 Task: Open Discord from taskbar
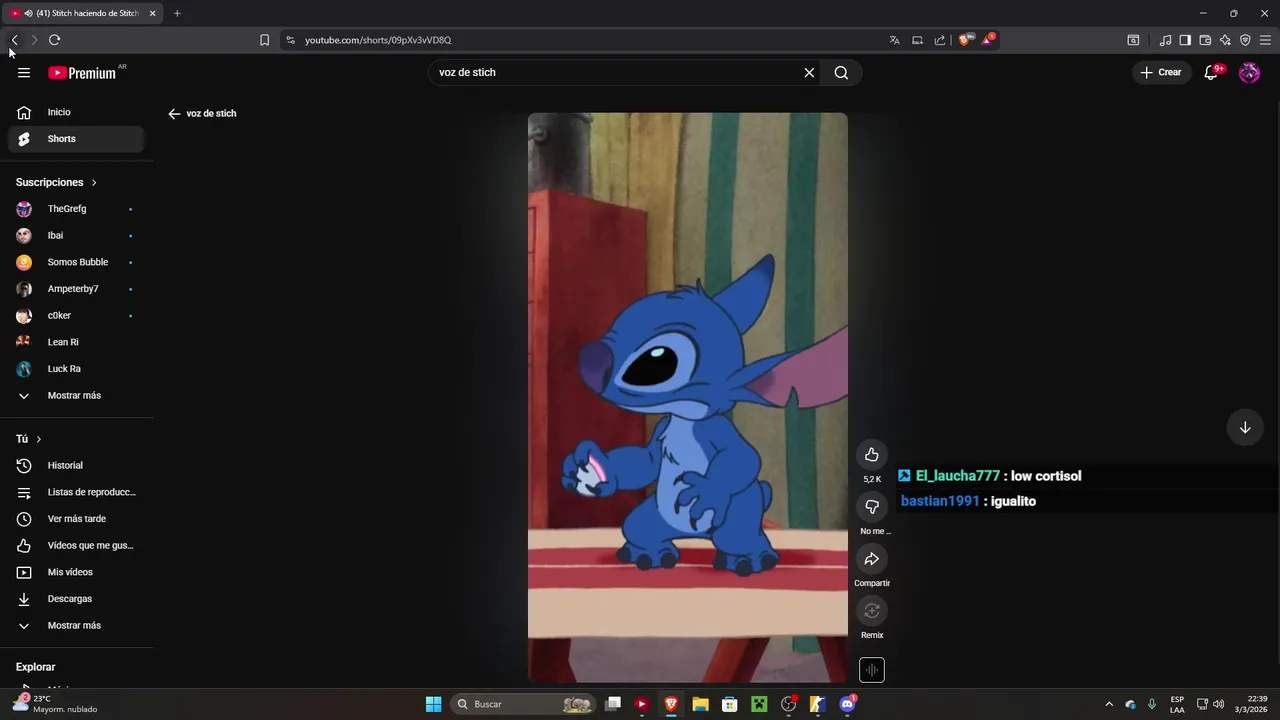pos(848,704)
